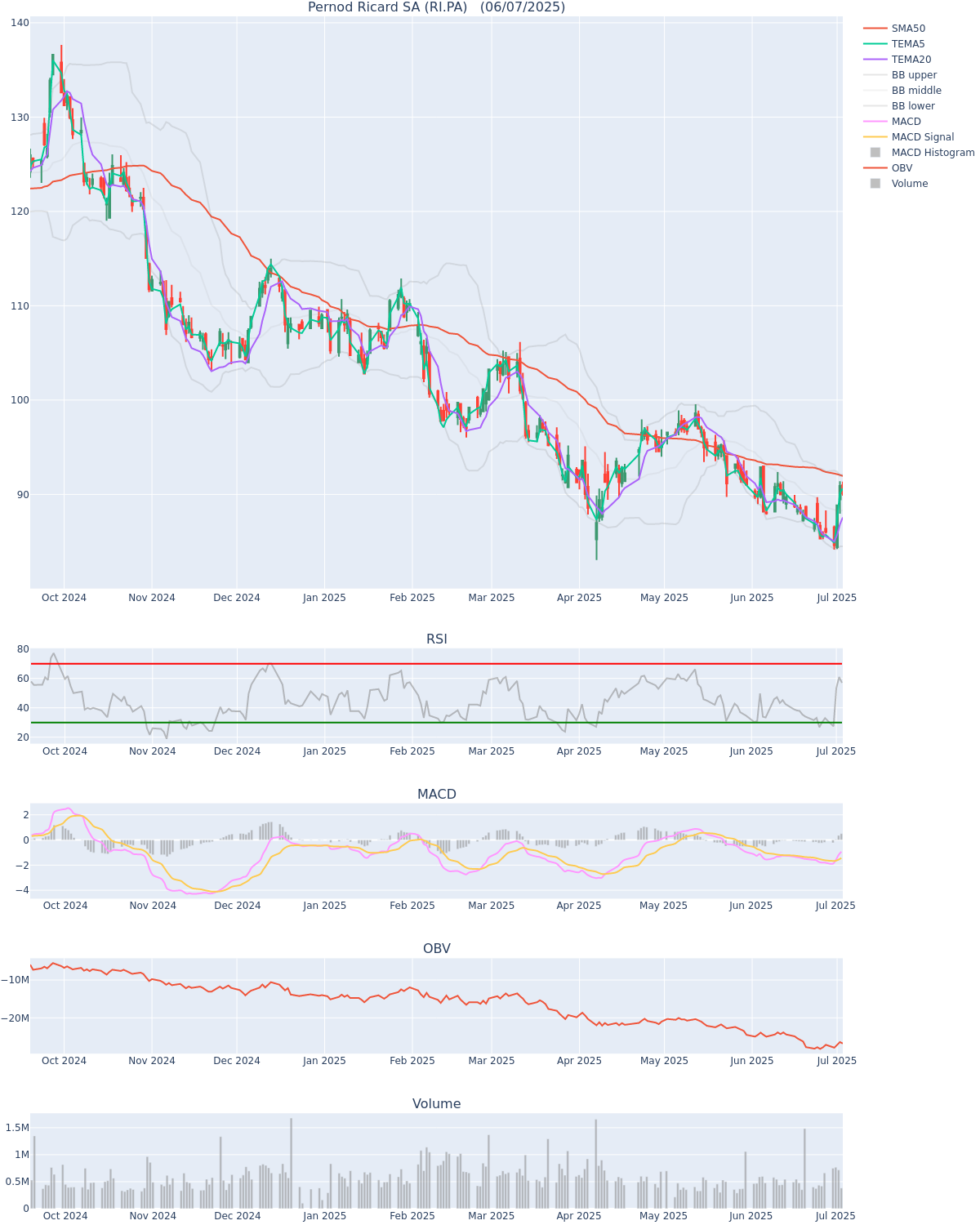Click the OBV subplot title
The width and height of the screenshot is (980, 1225).
pos(436,949)
